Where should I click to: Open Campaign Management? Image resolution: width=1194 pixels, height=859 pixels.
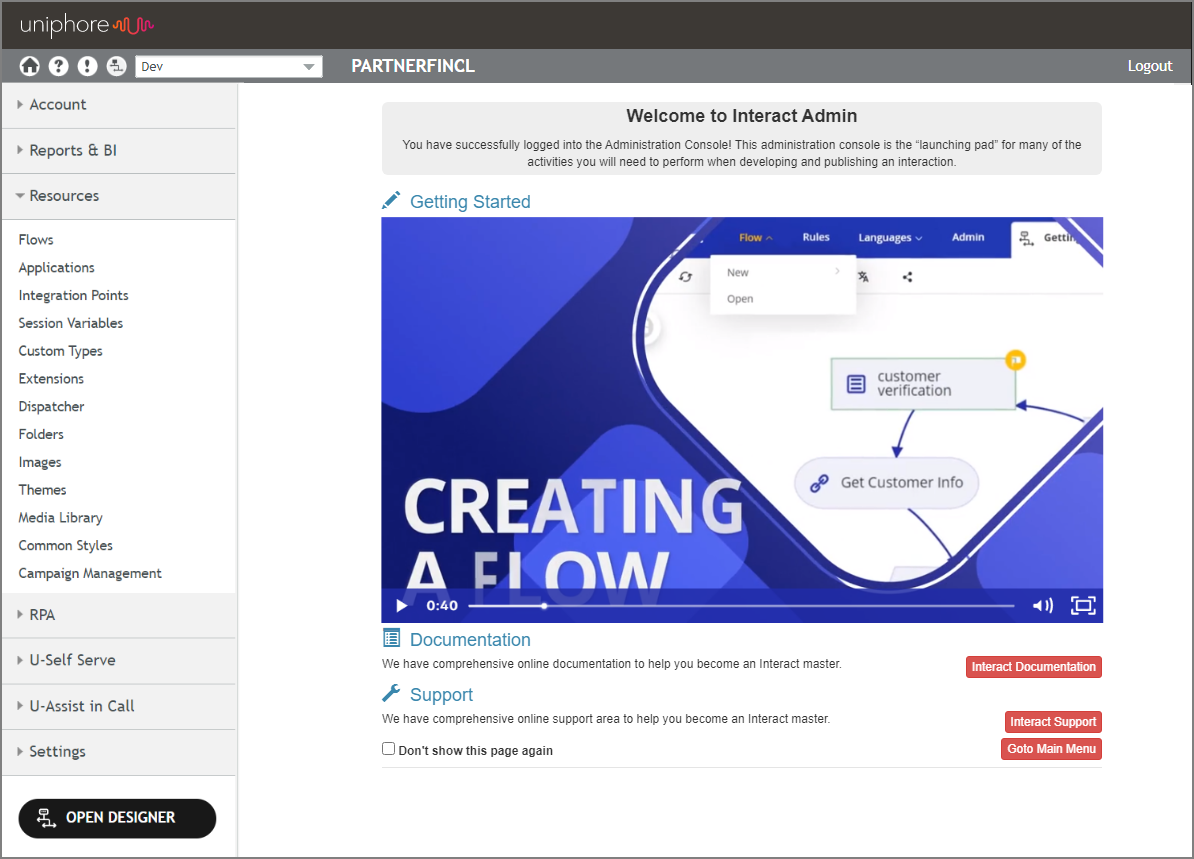(90, 573)
